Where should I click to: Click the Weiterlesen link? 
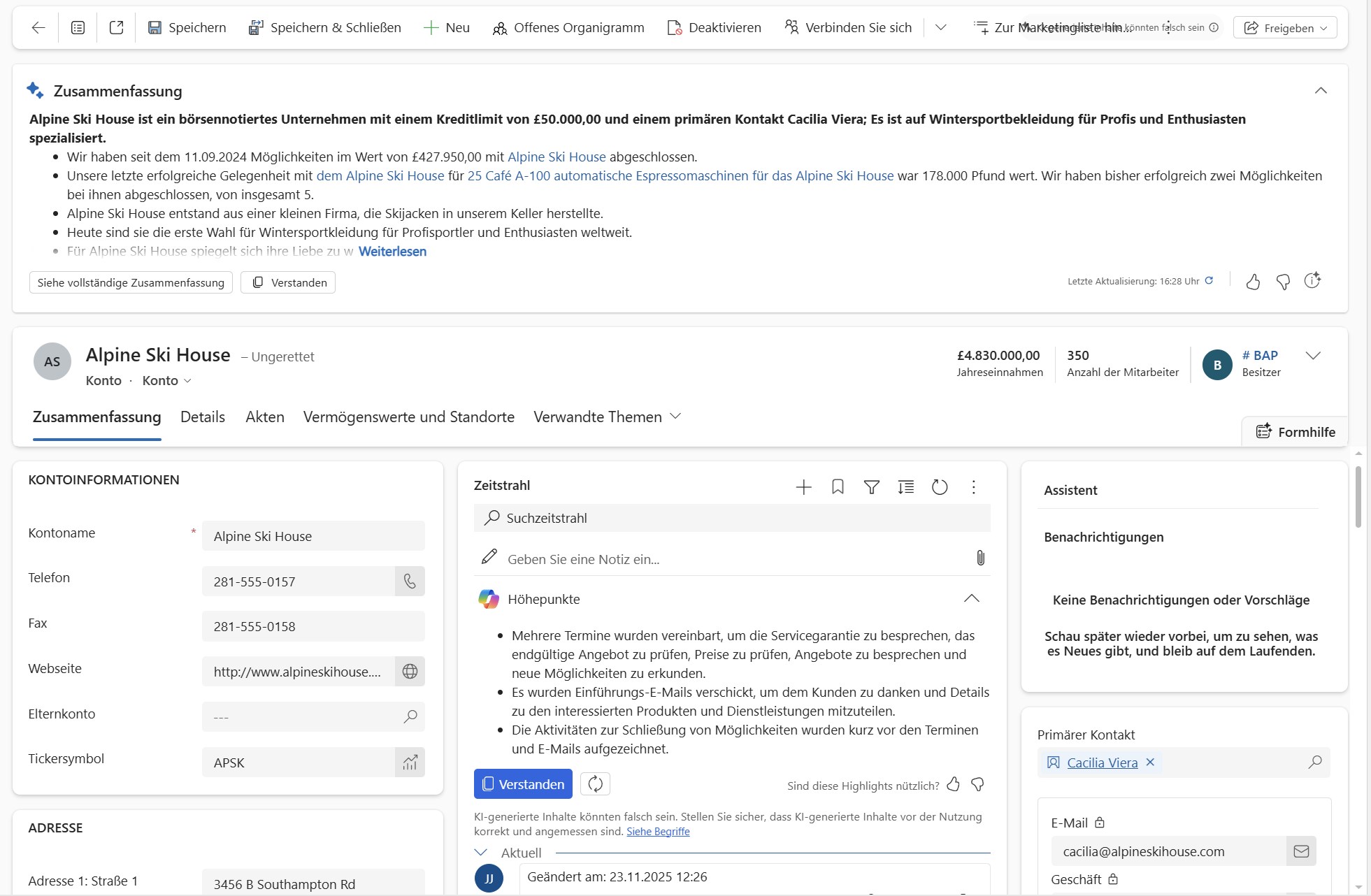[392, 252]
